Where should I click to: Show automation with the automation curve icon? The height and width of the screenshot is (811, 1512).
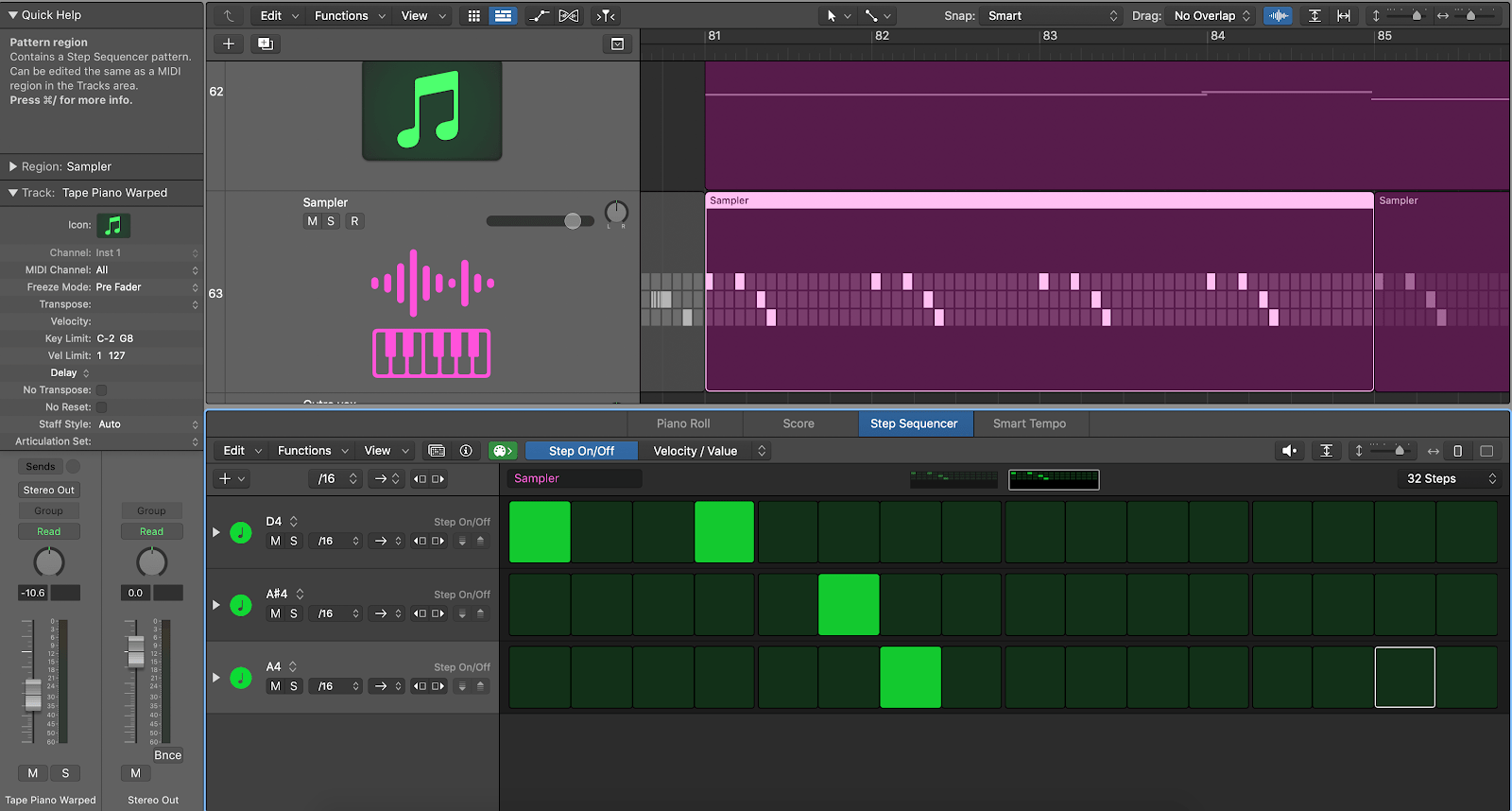[x=538, y=16]
